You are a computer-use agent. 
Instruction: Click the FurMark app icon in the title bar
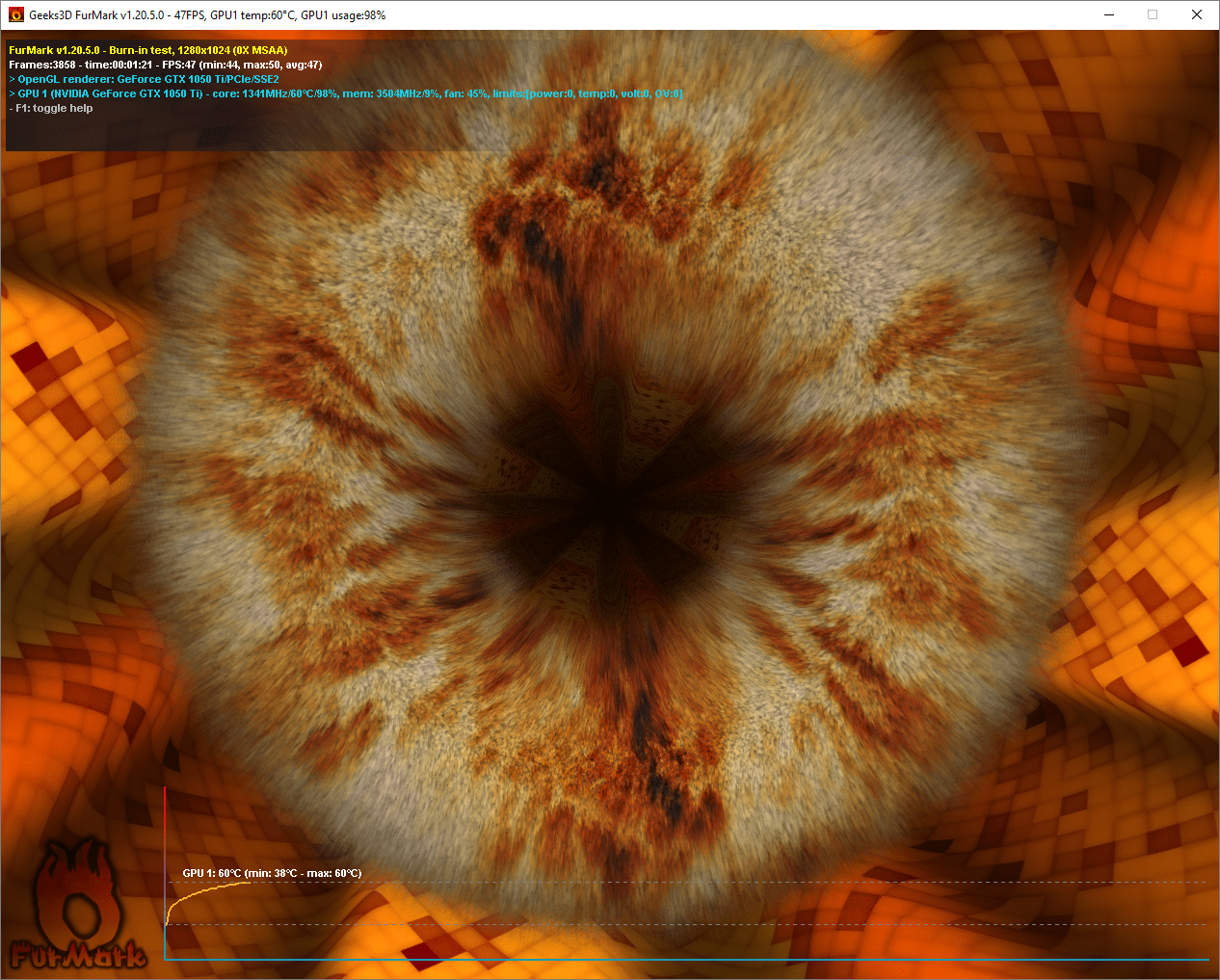pos(15,14)
